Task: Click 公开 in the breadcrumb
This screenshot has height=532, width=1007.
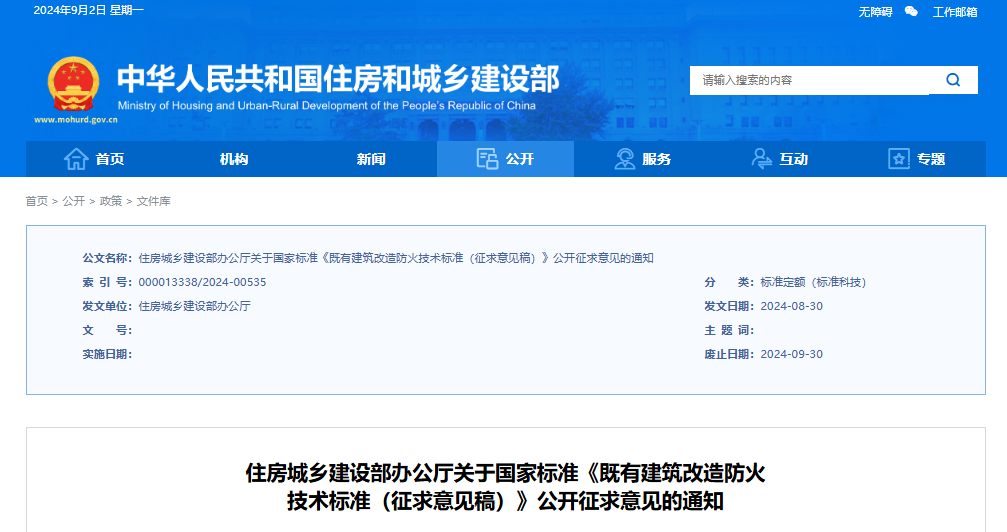Action: (x=74, y=201)
